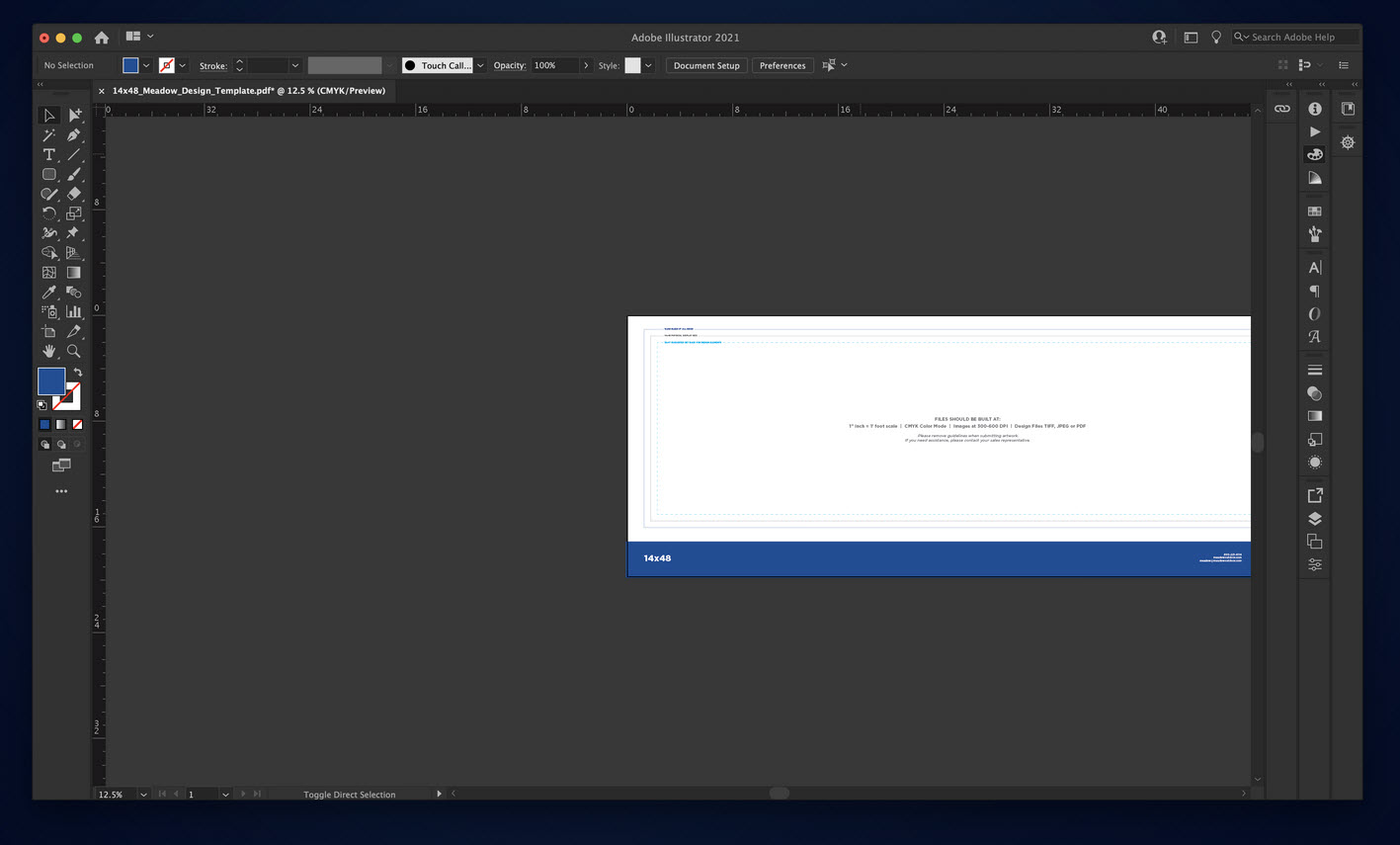
Task: Select the Line Segment tool
Action: (x=74, y=155)
